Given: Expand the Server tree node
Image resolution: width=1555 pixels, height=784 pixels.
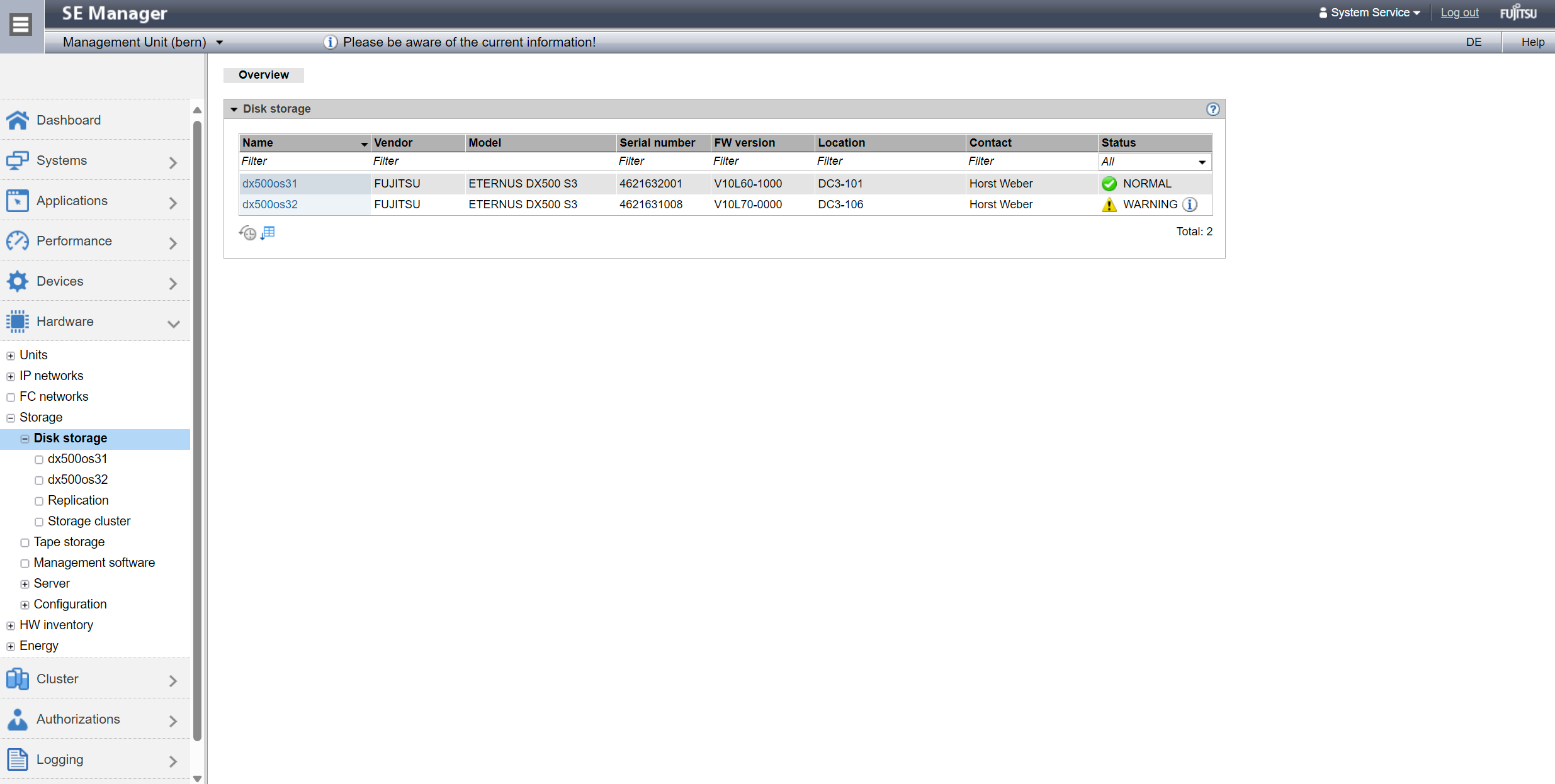Looking at the screenshot, I should pyautogui.click(x=25, y=584).
